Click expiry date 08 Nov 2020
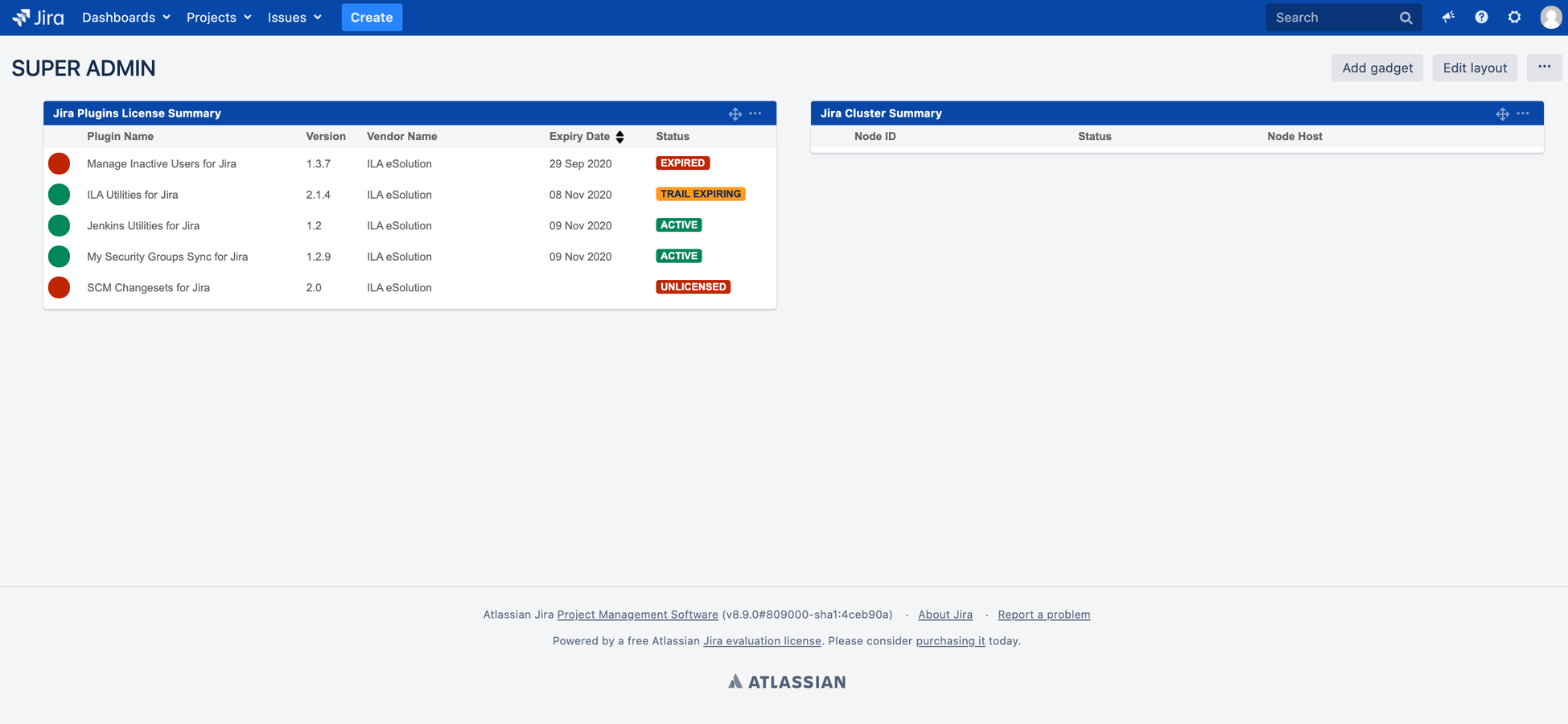The width and height of the screenshot is (1568, 724). (581, 195)
